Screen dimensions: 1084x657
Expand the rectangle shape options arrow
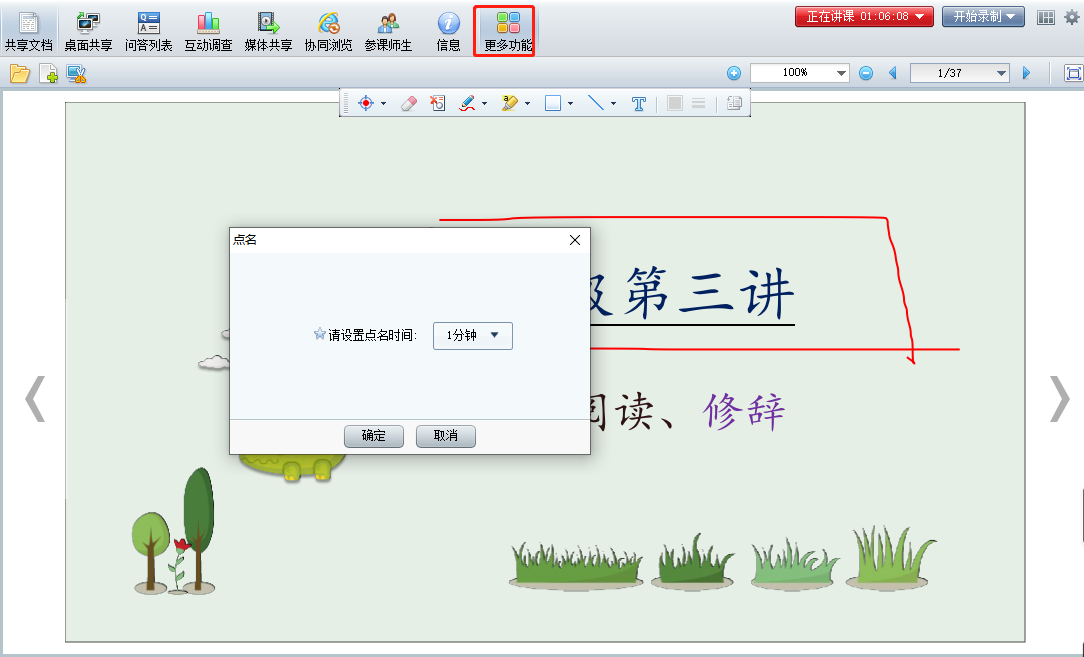[570, 104]
